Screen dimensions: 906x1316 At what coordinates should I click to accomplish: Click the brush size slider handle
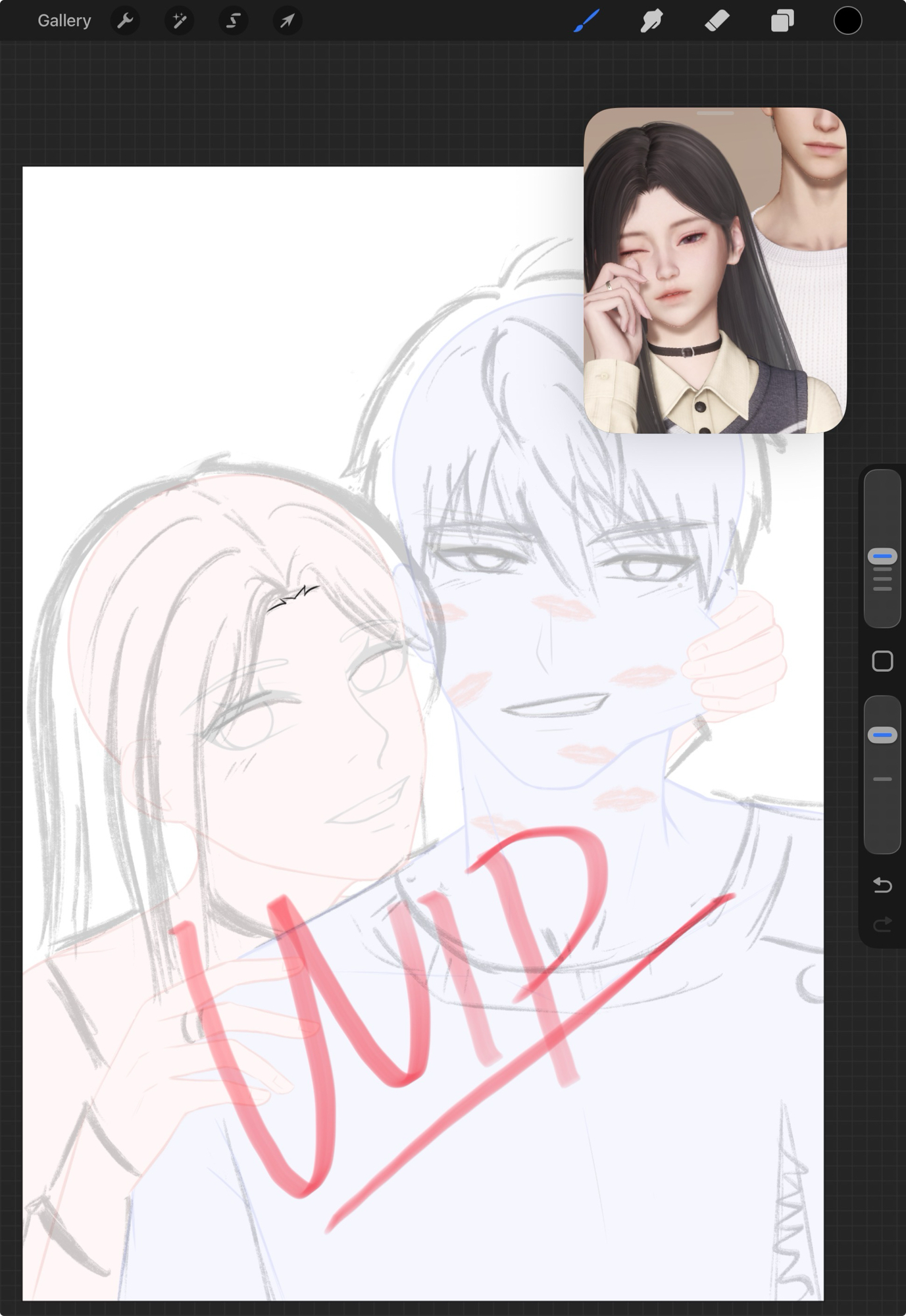(x=882, y=557)
